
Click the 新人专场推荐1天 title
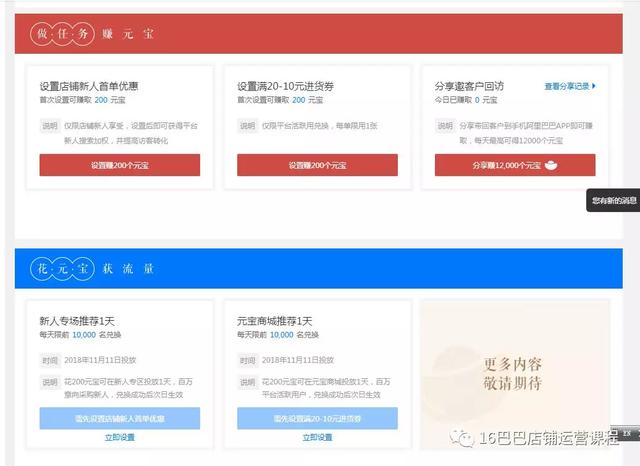click(x=77, y=321)
